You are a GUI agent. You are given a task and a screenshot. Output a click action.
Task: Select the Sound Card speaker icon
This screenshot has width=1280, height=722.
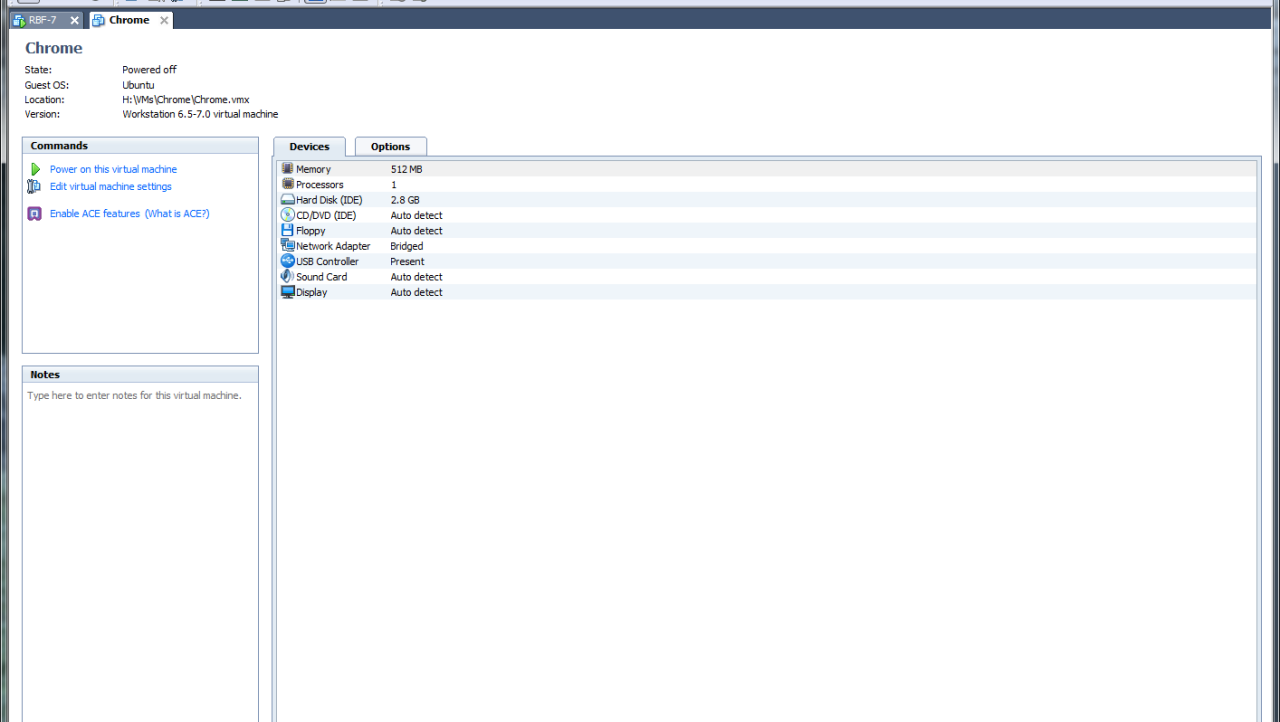point(288,277)
